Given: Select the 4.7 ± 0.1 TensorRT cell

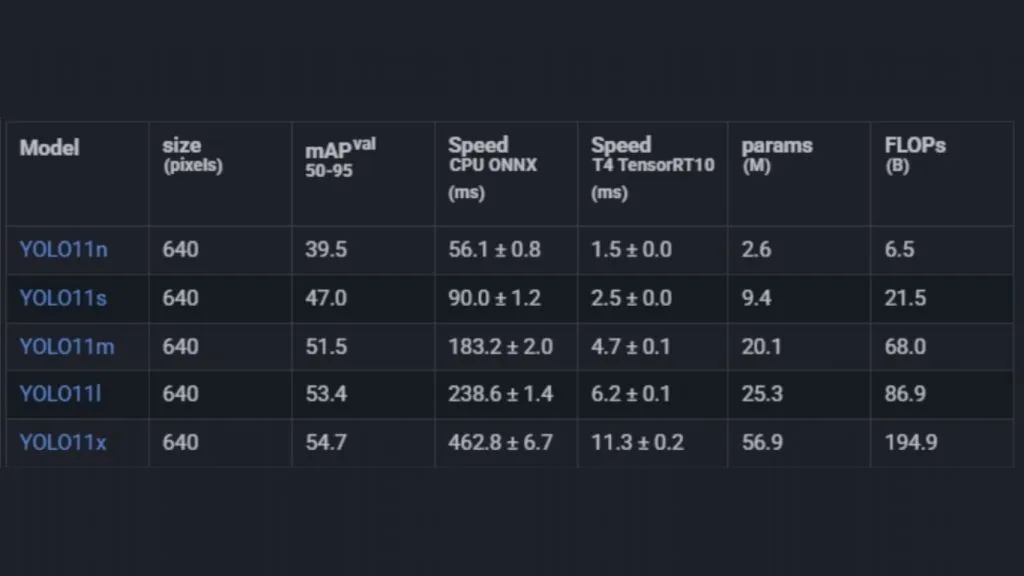Looking at the screenshot, I should tap(630, 346).
